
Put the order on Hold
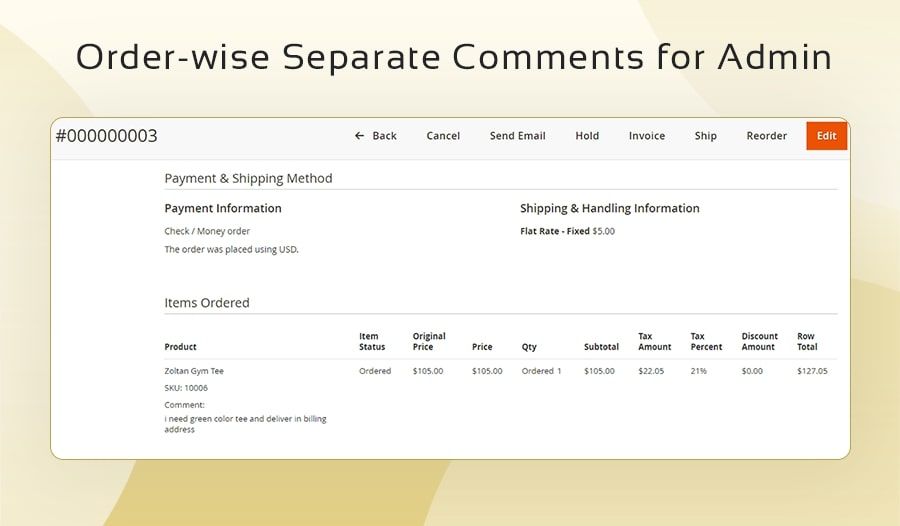(x=587, y=136)
